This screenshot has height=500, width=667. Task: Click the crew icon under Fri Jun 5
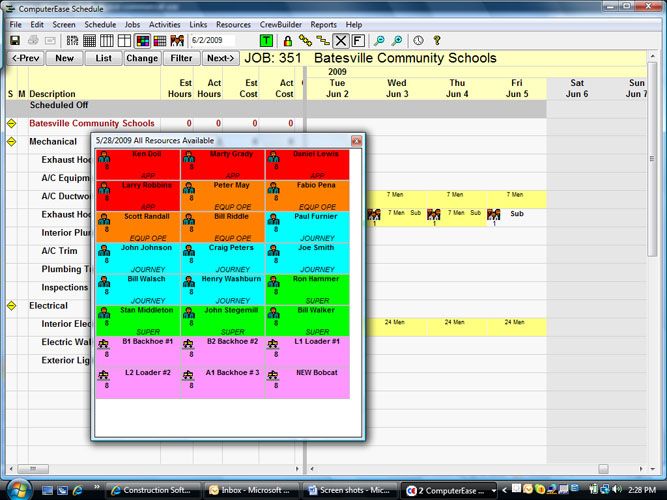point(493,214)
